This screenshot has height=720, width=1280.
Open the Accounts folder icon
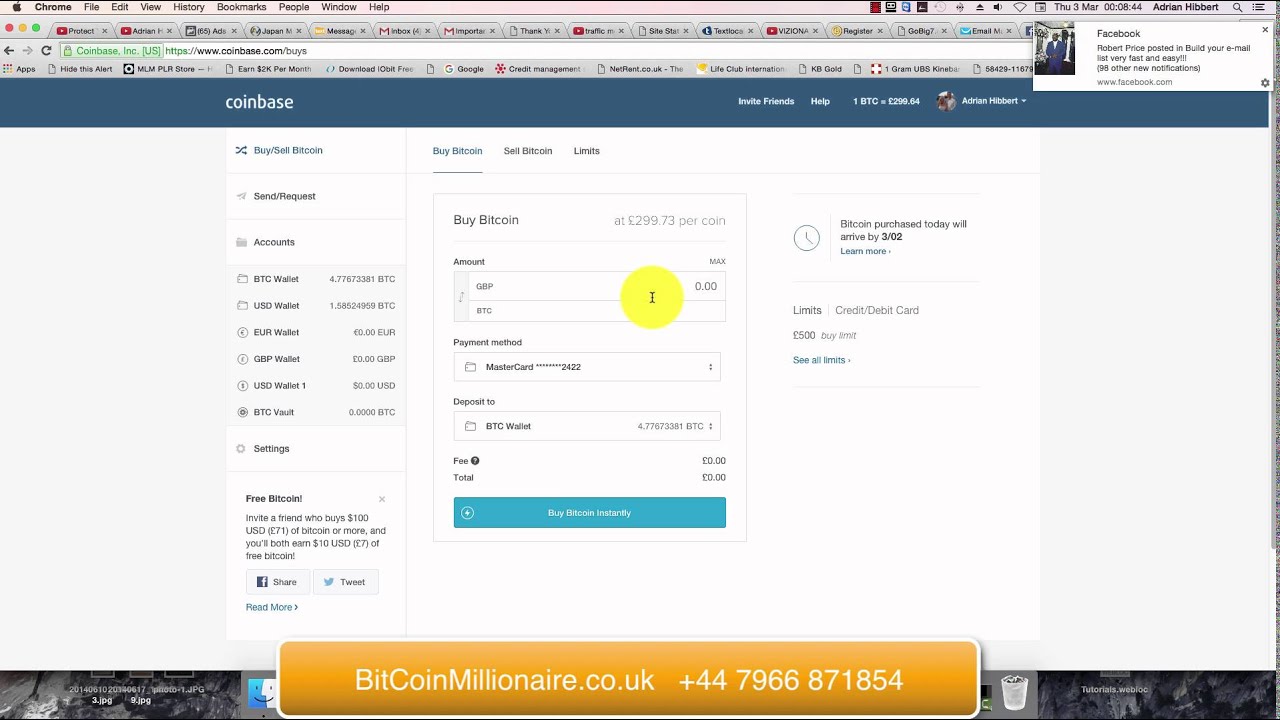pos(241,242)
